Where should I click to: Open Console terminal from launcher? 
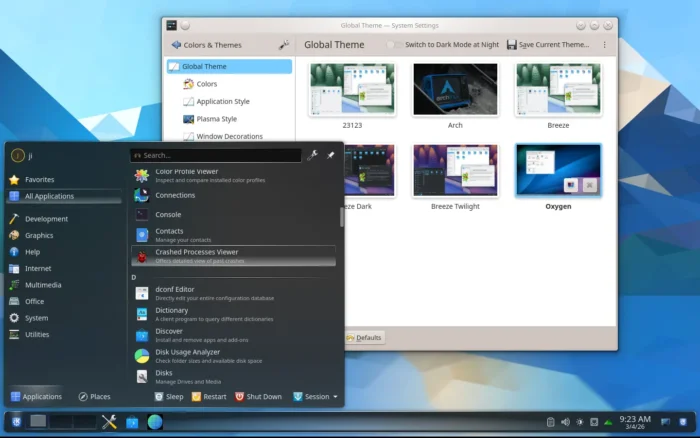click(x=168, y=214)
